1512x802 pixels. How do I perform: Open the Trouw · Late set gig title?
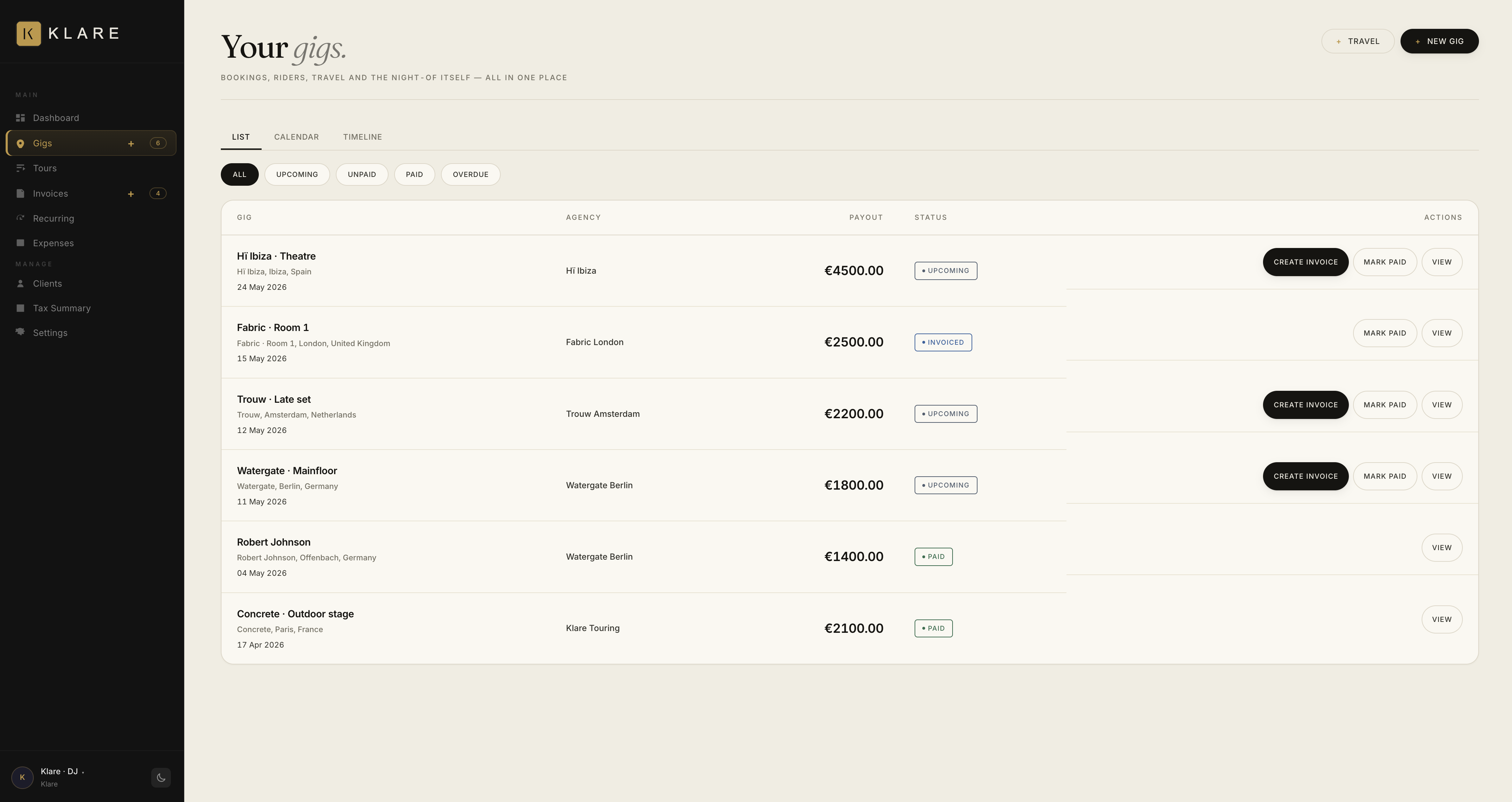tap(274, 399)
